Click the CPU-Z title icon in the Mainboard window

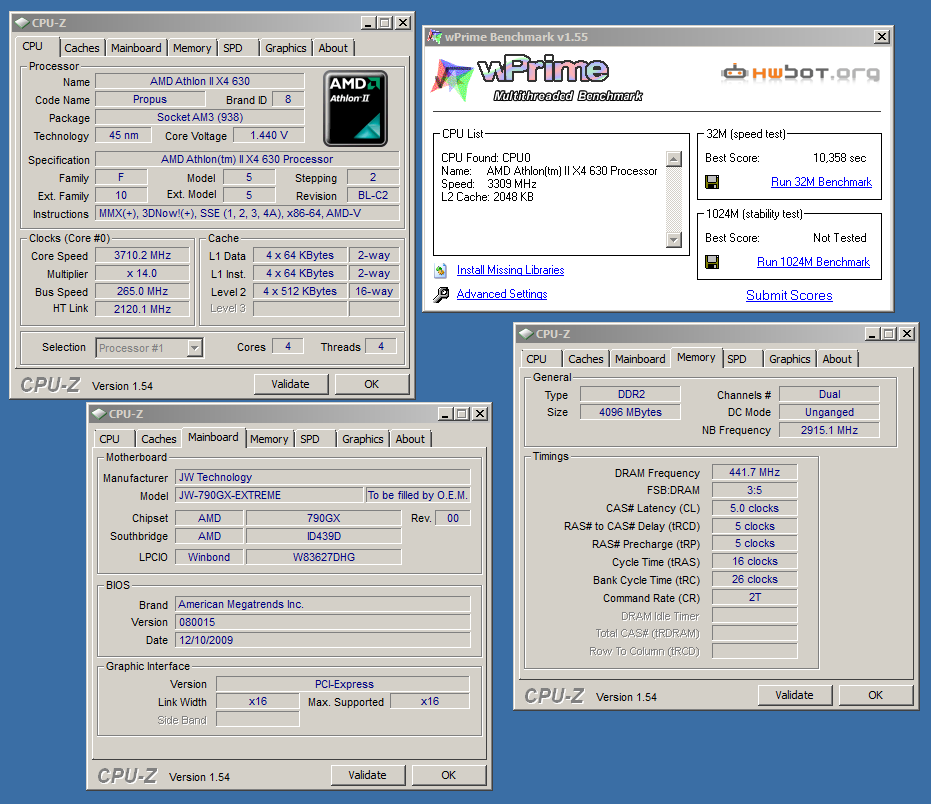[x=99, y=414]
